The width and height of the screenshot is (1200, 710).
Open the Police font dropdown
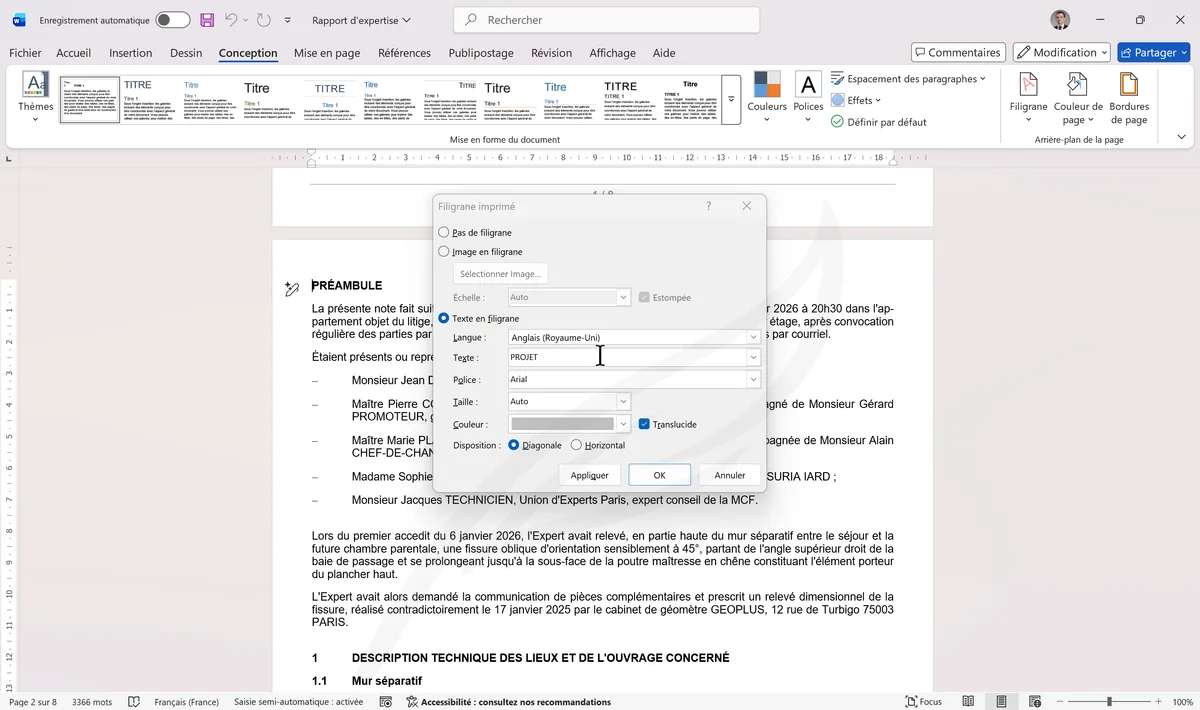(753, 380)
